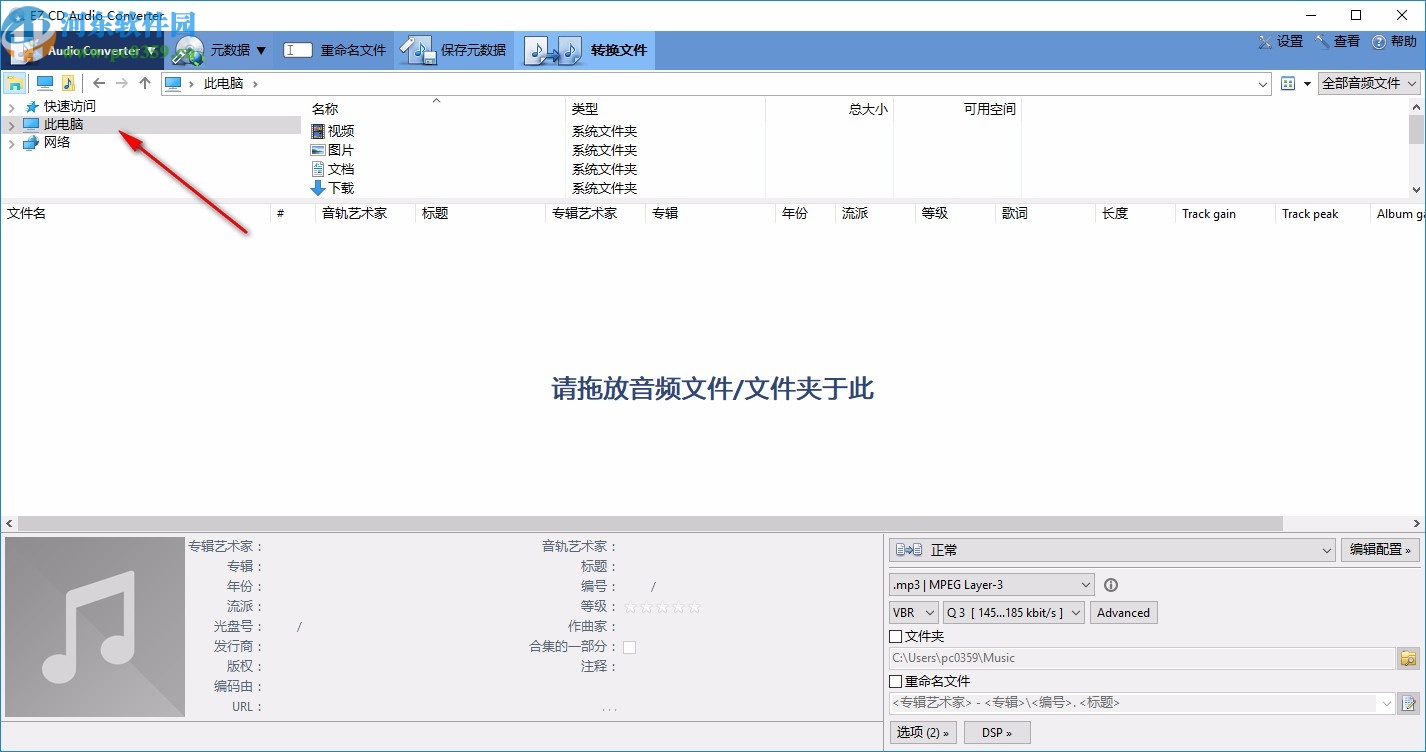Screen dimensions: 1426x752
Task: Click the Advanced button
Action: (x=1123, y=612)
